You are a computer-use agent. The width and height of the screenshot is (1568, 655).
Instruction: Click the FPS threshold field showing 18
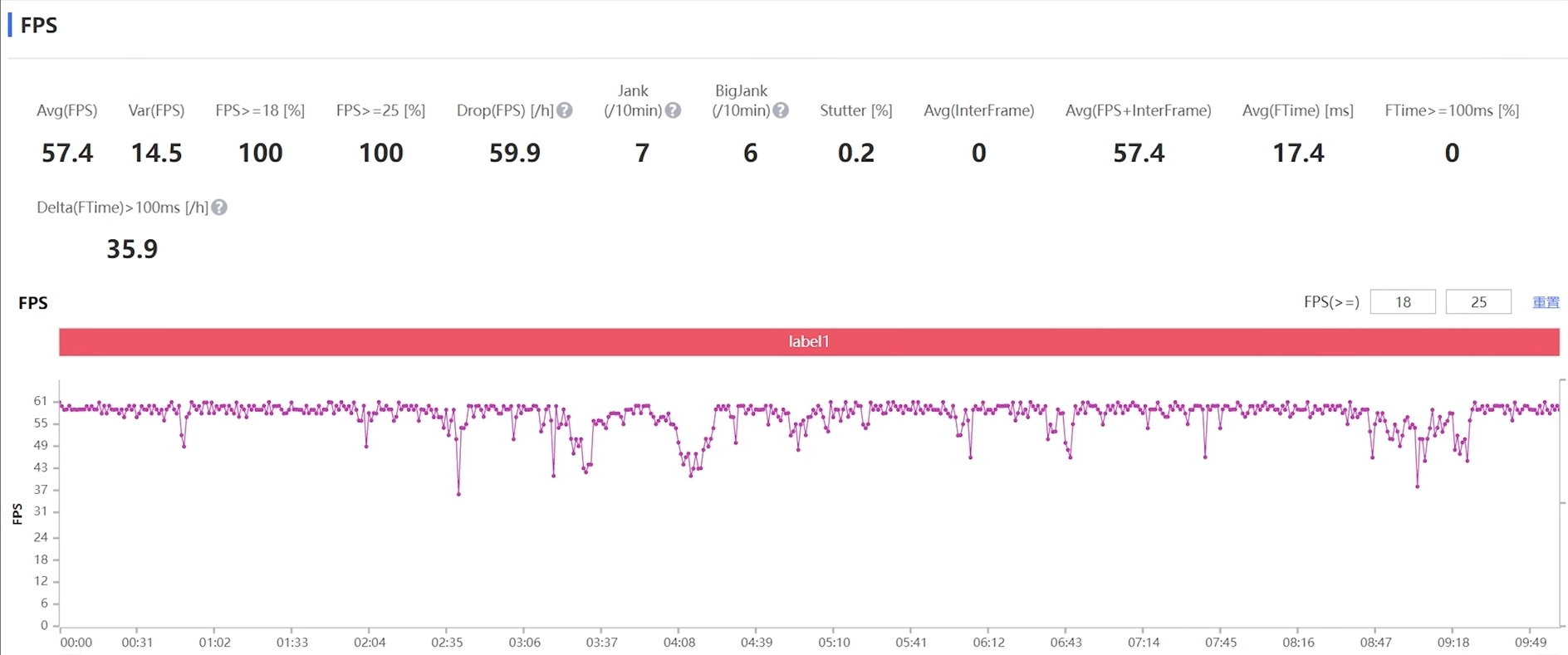pyautogui.click(x=1403, y=302)
